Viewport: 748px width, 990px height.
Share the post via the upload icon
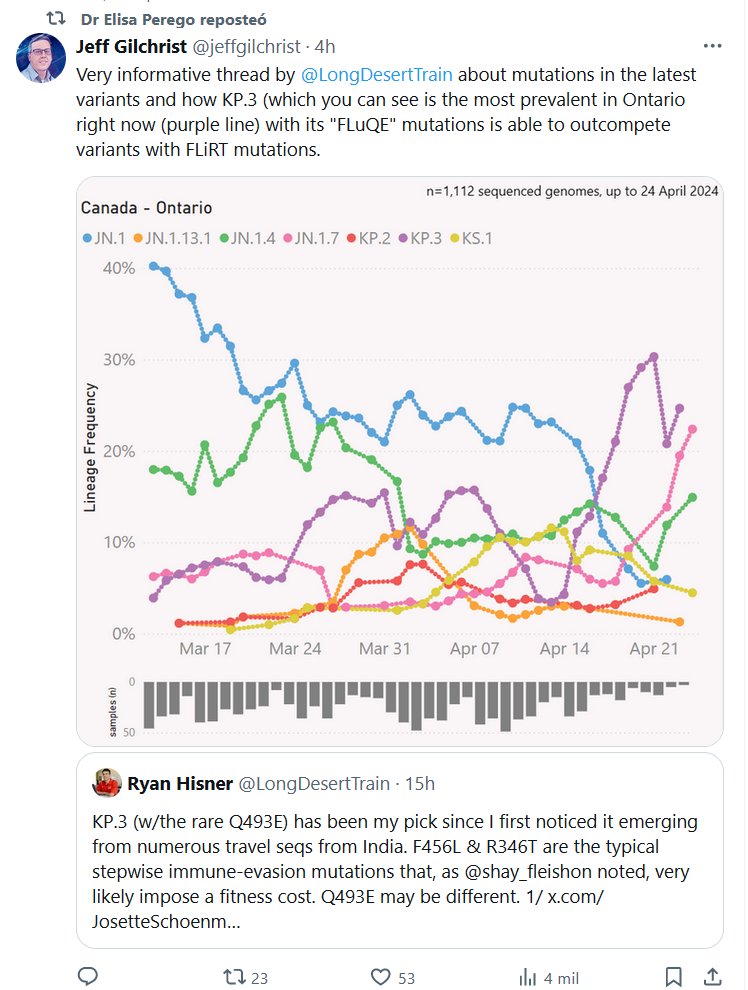pyautogui.click(x=713, y=976)
